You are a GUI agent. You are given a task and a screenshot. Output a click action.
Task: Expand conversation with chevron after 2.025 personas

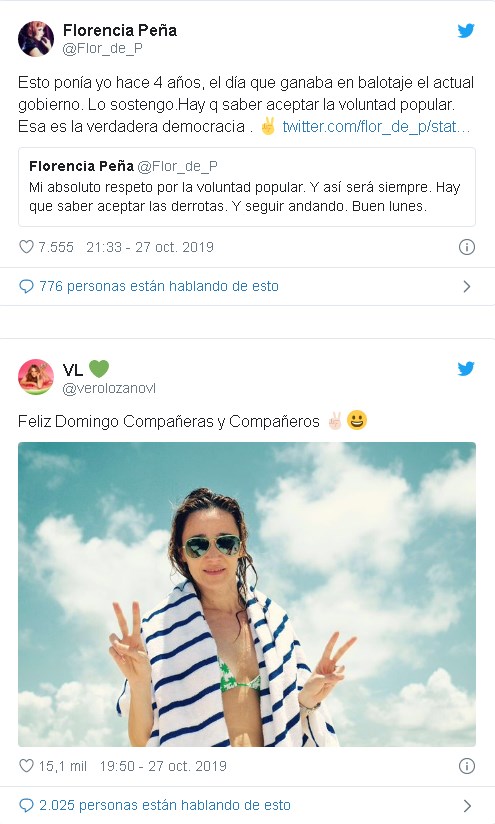[467, 806]
